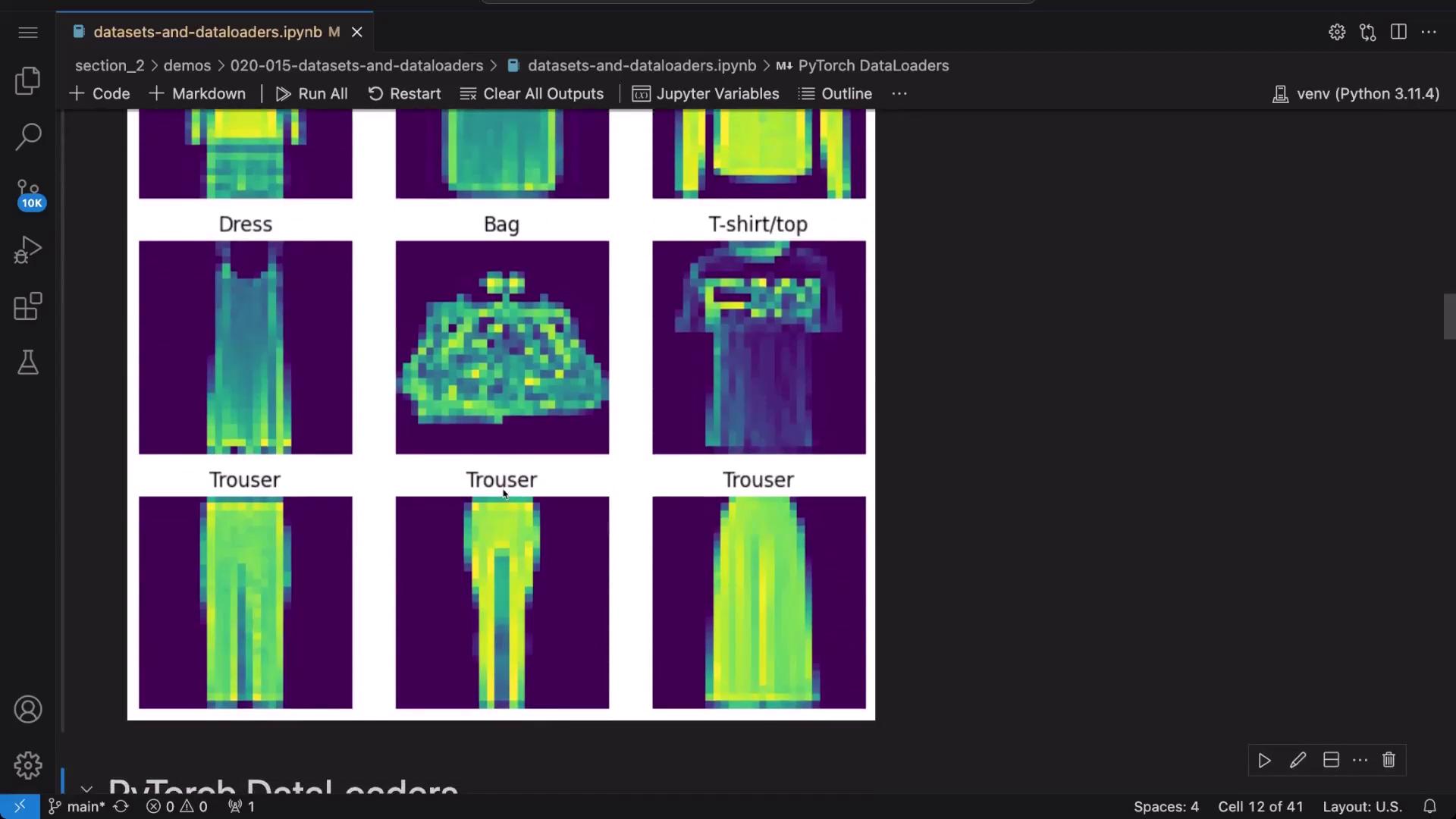Viewport: 1456px width, 819px height.
Task: Open the venv Python 3.11.4 kernel picker
Action: (x=1356, y=94)
